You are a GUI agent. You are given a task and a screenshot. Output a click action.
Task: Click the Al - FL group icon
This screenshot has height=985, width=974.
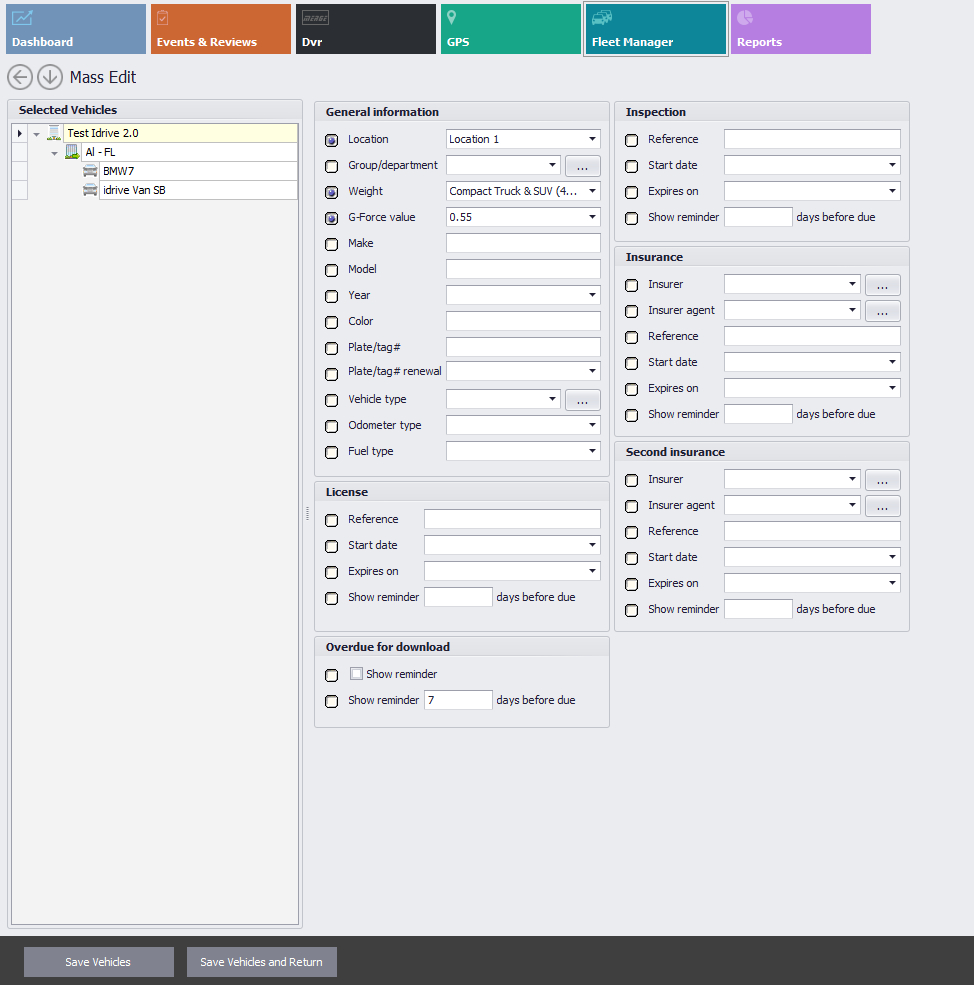(x=72, y=152)
